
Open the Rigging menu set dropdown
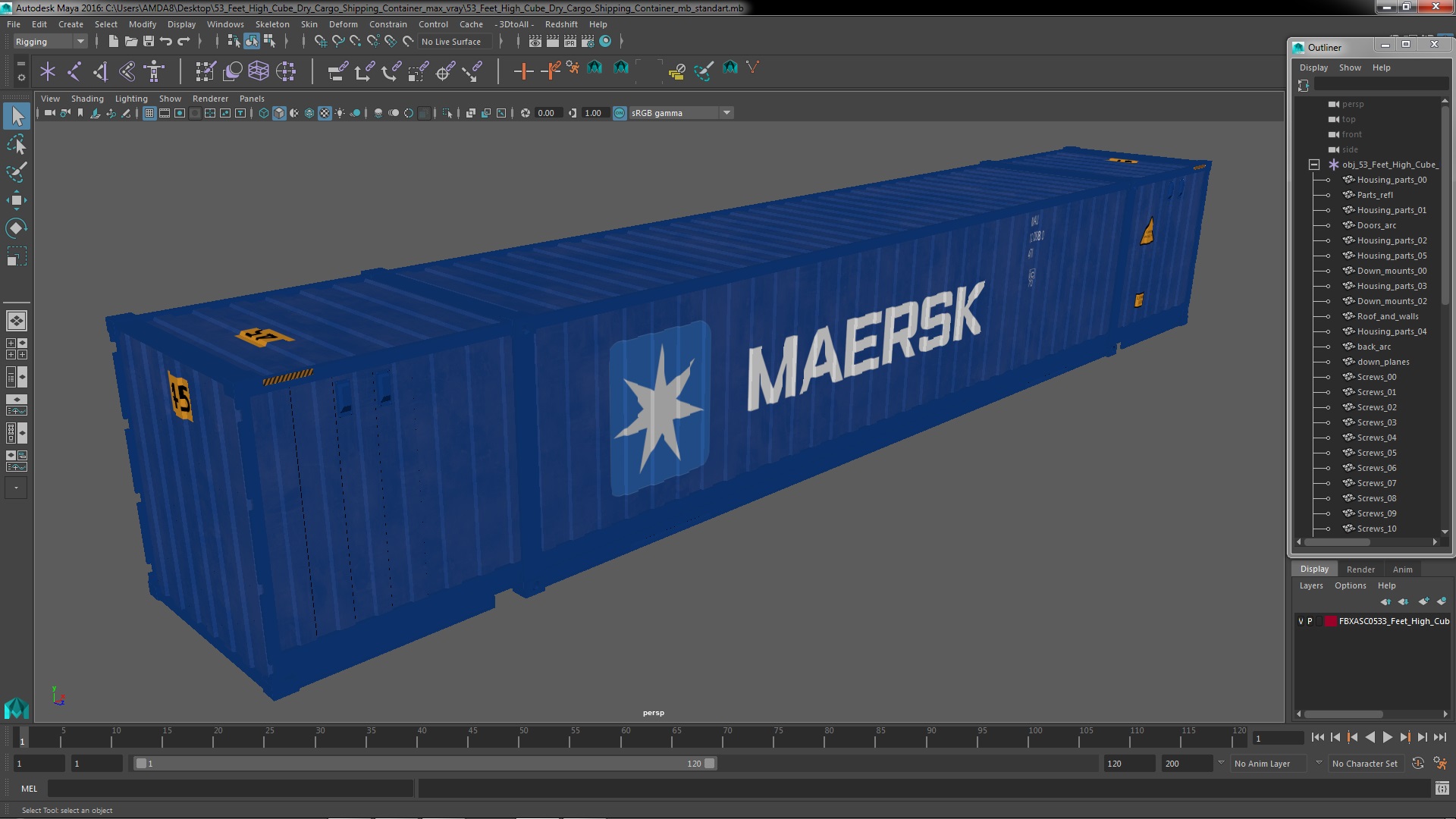pos(49,42)
